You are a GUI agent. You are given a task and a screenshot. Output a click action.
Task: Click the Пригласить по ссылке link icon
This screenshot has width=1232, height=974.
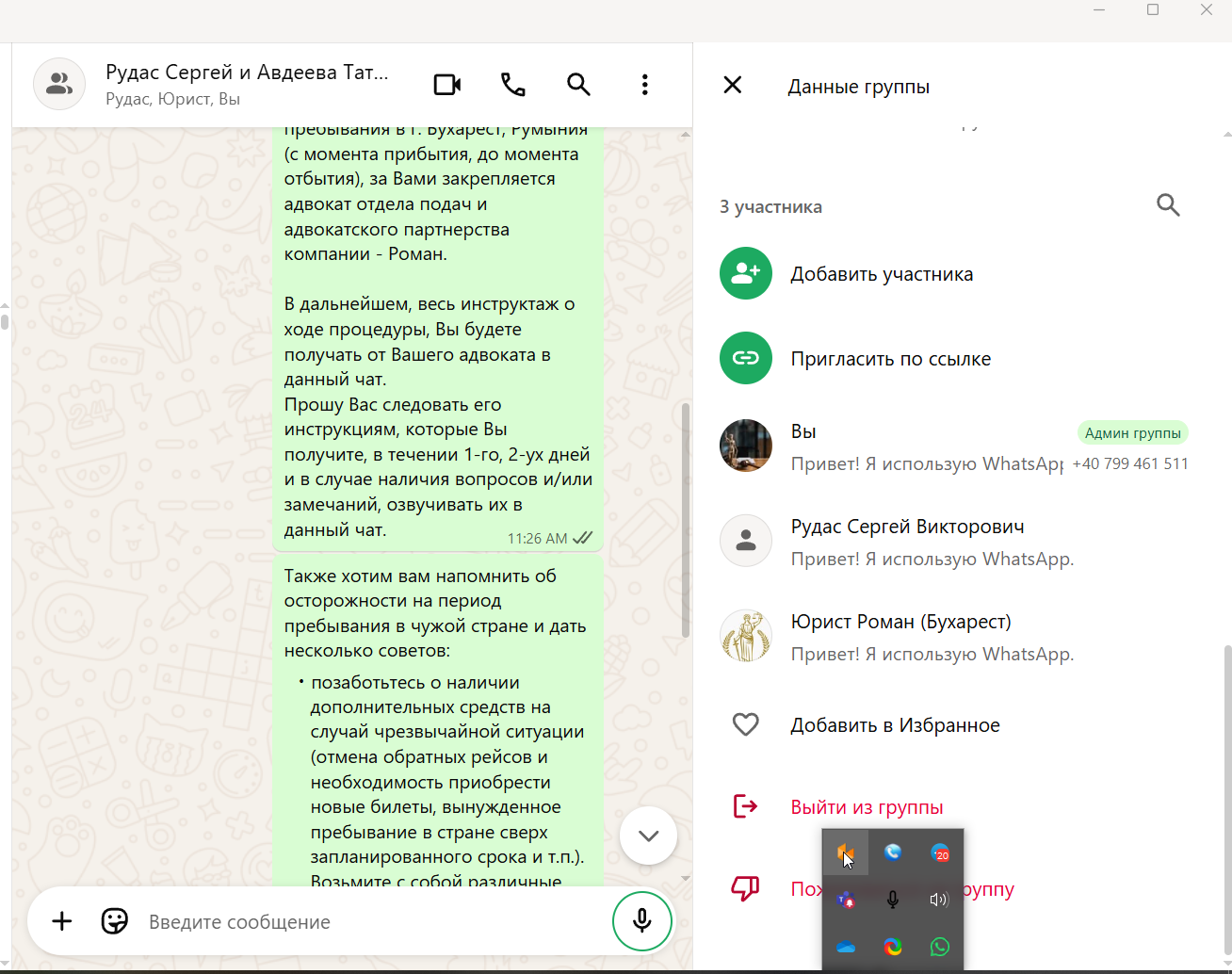click(746, 358)
